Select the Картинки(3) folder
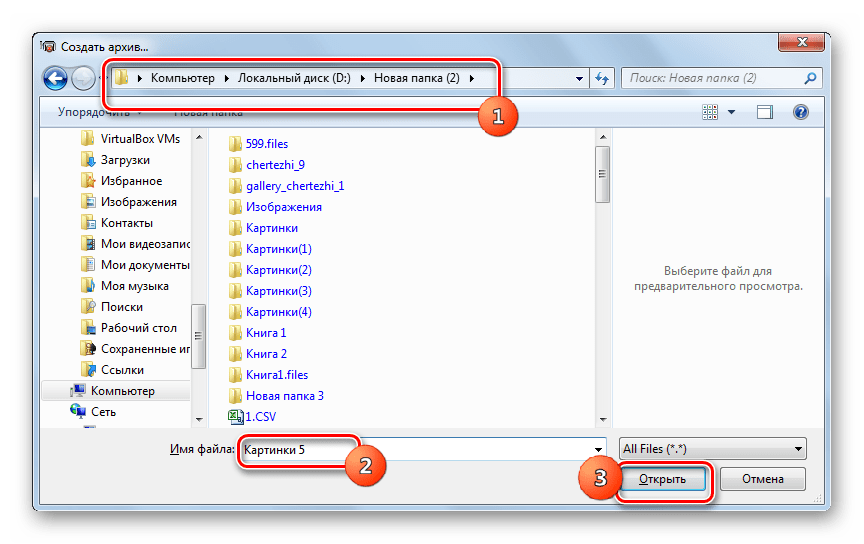This screenshot has width=864, height=544. [279, 290]
